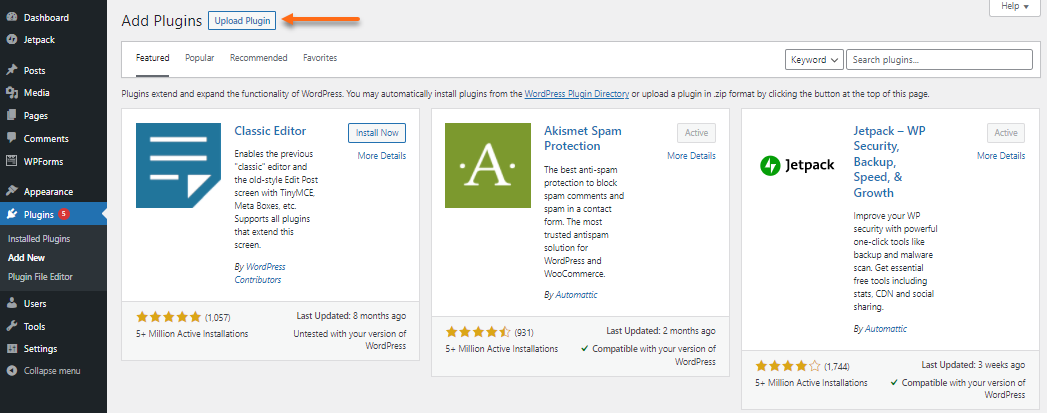Click 'Last Updated: 2 months ago' text
Screen dimensions: 1047x413
661,331
